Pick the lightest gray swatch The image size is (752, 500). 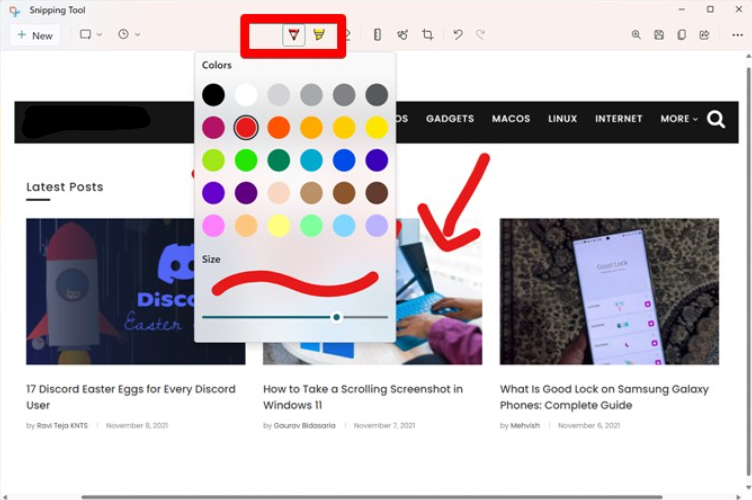(x=279, y=95)
